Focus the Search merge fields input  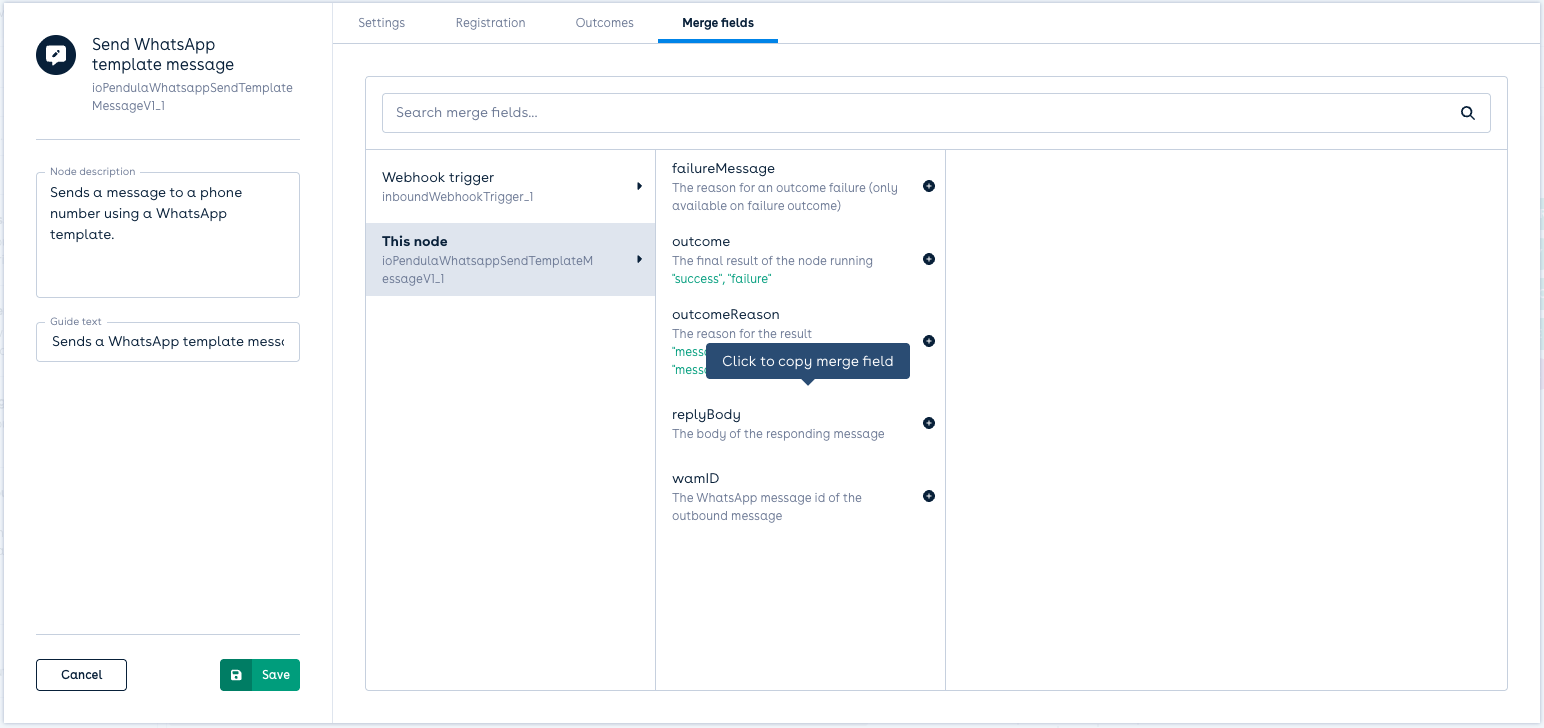[x=920, y=113]
